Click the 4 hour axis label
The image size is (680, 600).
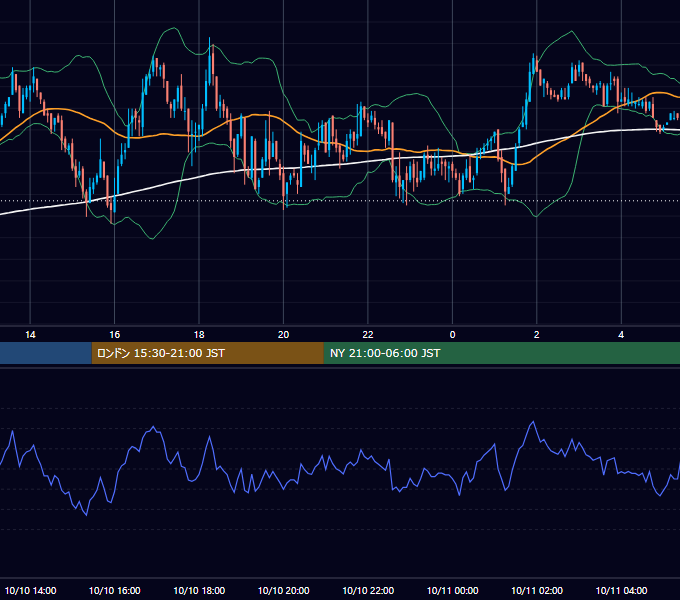[621, 335]
